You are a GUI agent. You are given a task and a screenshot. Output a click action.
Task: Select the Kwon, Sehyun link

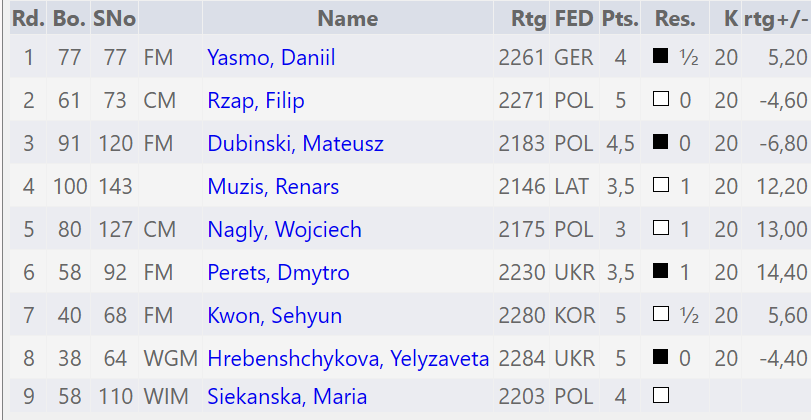pyautogui.click(x=275, y=315)
